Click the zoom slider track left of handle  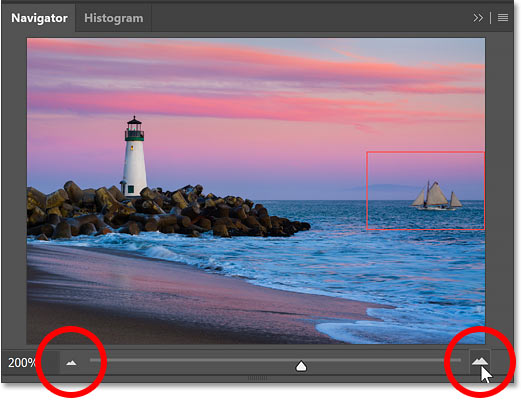click(193, 360)
